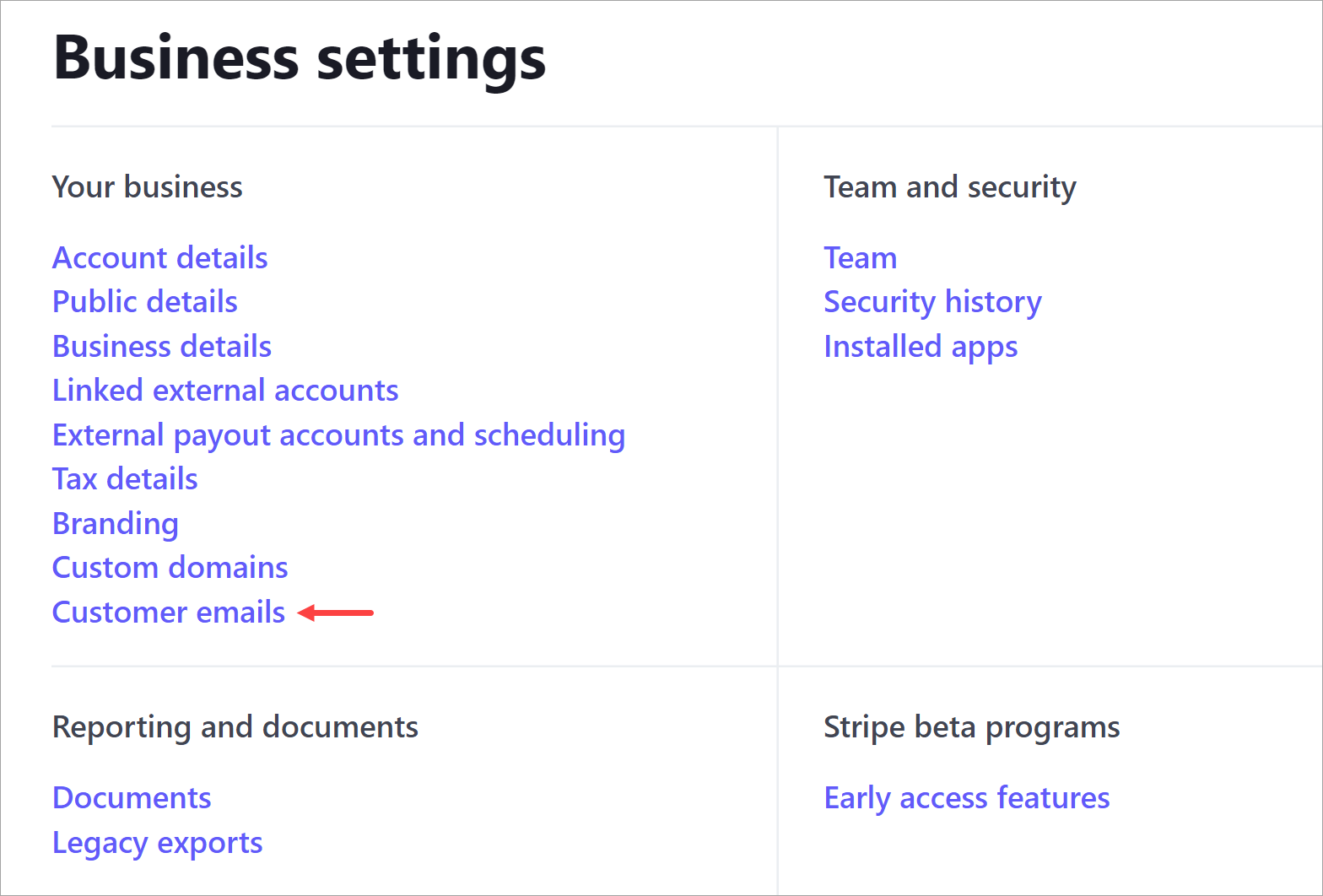
Task: Open Business details page
Action: point(162,346)
